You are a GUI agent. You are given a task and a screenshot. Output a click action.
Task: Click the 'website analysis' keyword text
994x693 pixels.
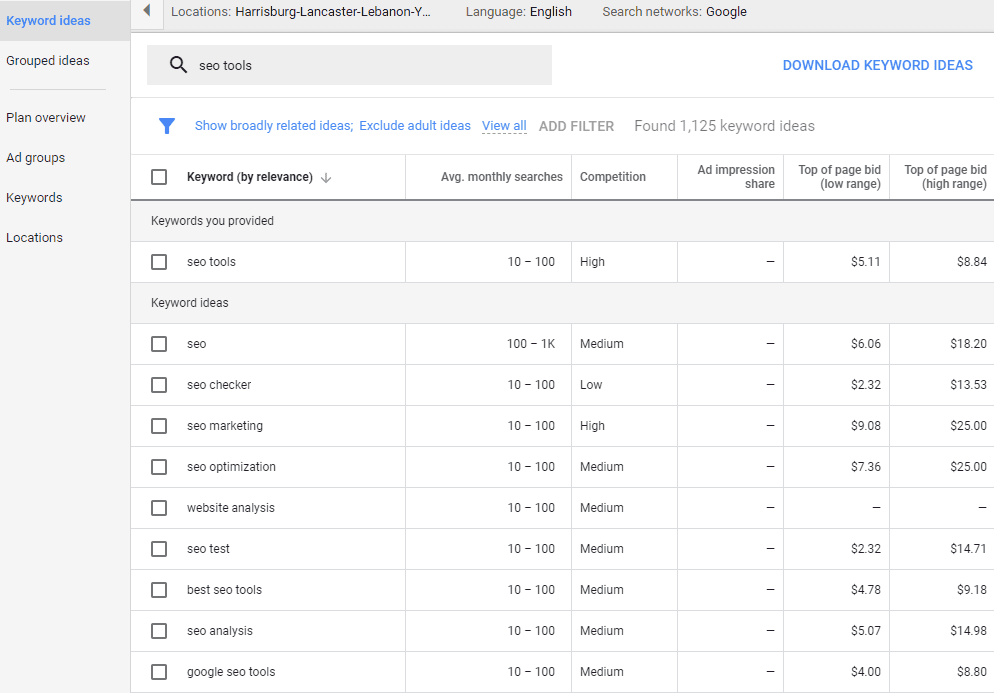[231, 508]
